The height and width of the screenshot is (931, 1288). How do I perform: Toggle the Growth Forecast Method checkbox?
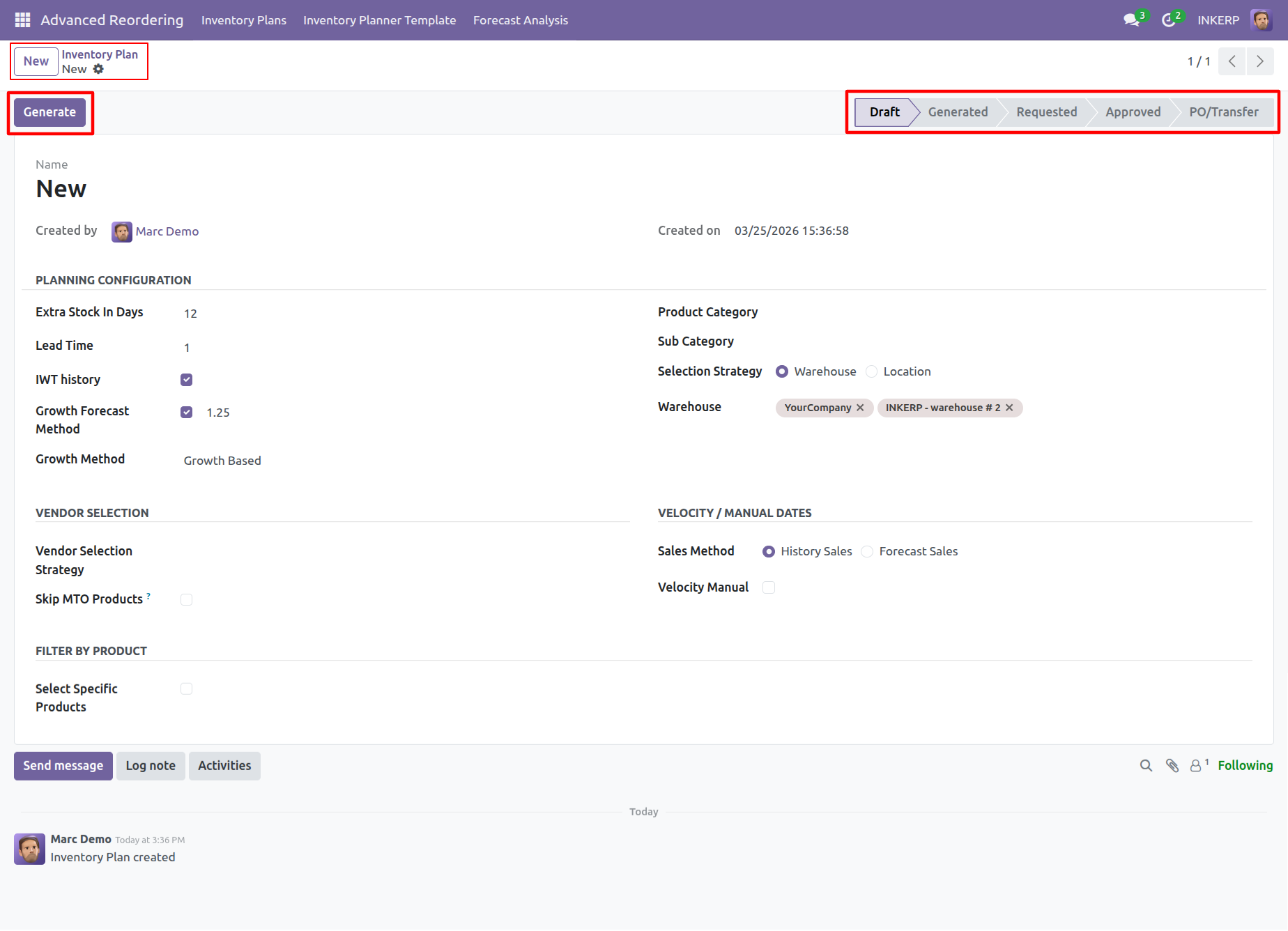point(186,413)
